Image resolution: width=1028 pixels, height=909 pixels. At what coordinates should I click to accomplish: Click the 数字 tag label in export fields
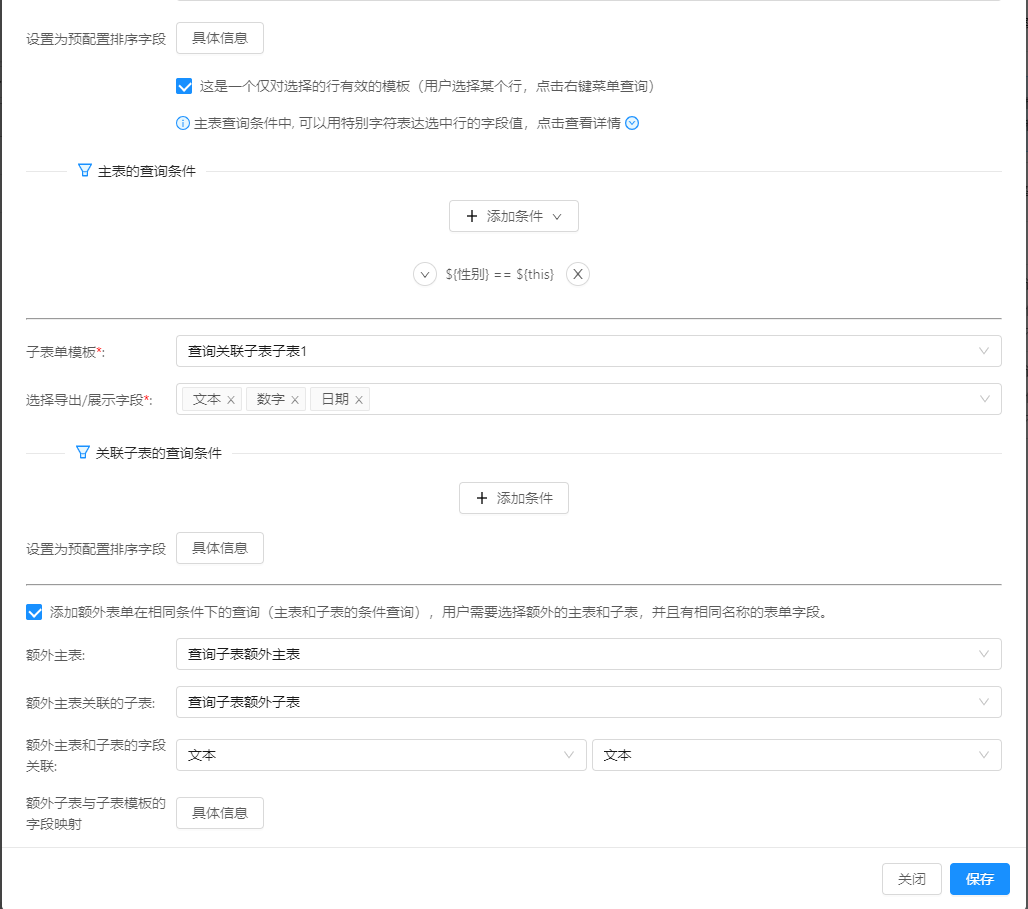(271, 399)
